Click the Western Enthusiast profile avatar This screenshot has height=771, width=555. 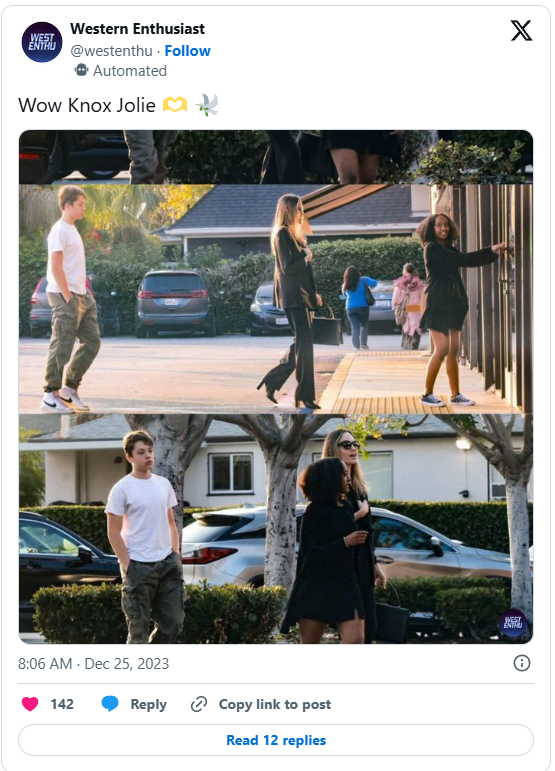[x=42, y=42]
